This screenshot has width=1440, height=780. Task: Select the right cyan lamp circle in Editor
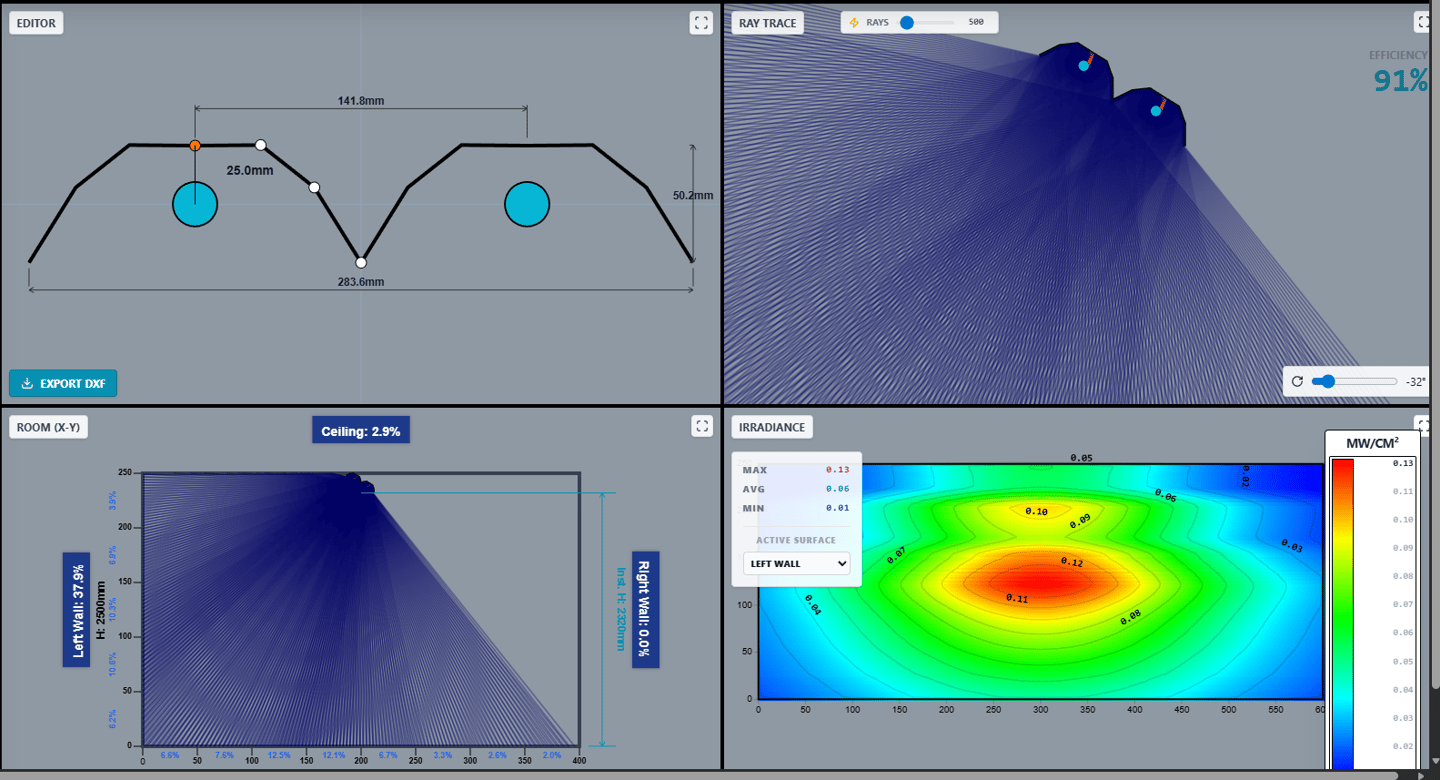tap(527, 204)
